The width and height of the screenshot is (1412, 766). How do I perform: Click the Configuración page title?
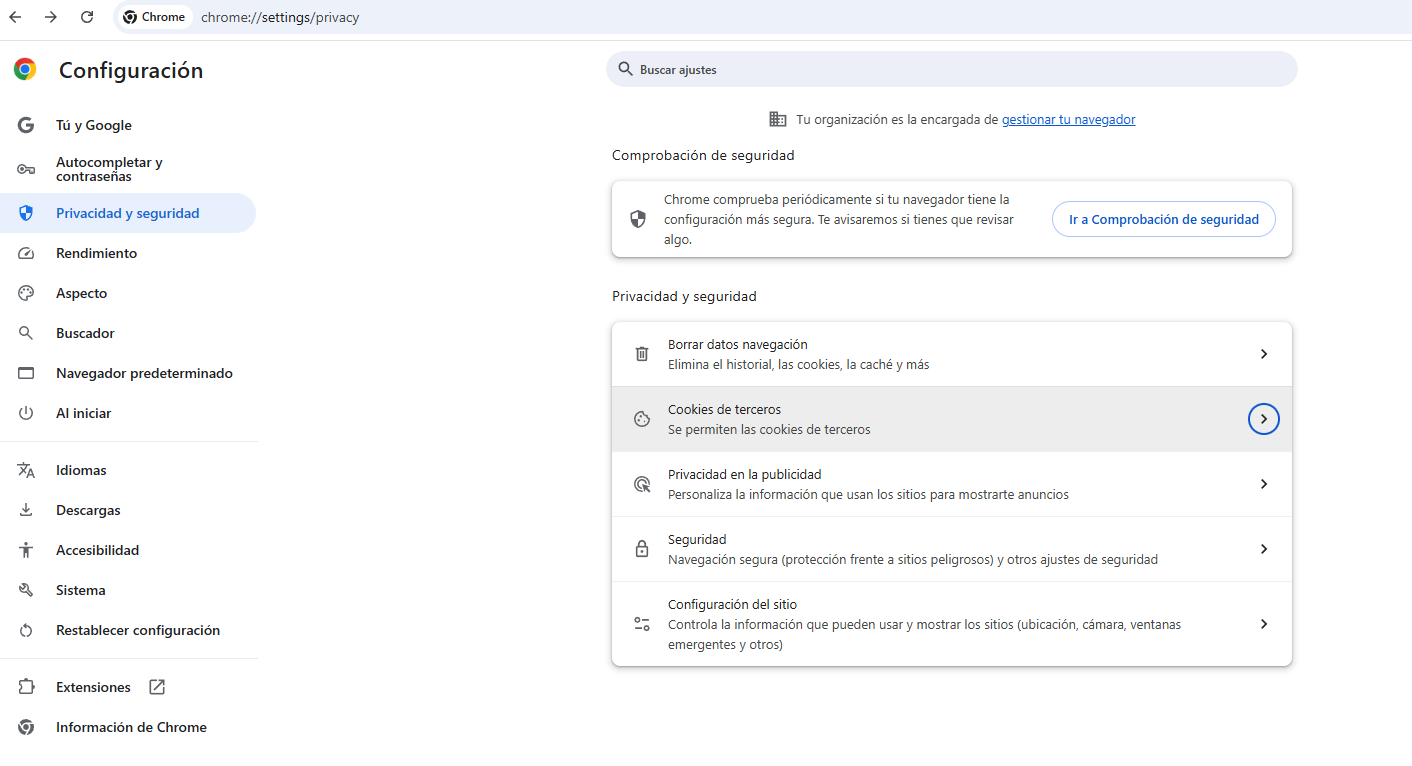pyautogui.click(x=131, y=70)
